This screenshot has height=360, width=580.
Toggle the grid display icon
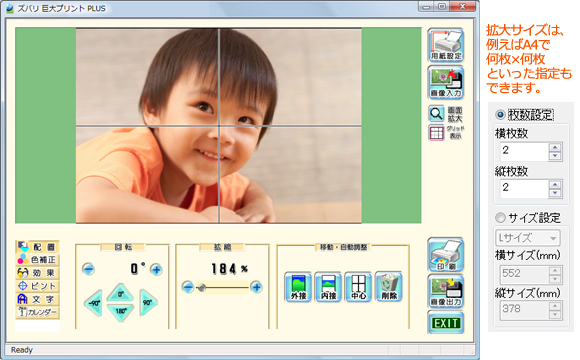pos(436,133)
